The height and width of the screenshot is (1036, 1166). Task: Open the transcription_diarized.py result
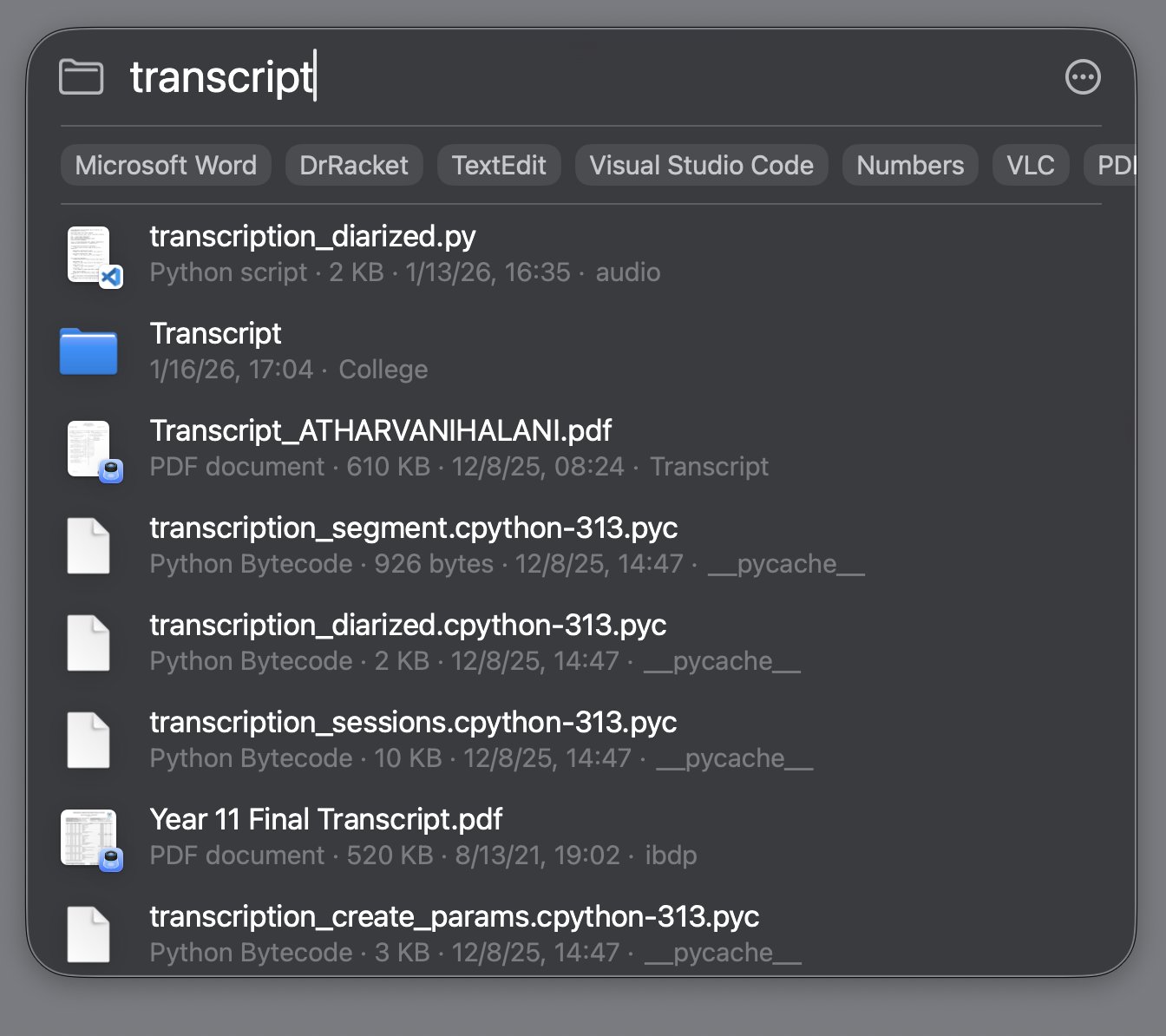(x=312, y=237)
